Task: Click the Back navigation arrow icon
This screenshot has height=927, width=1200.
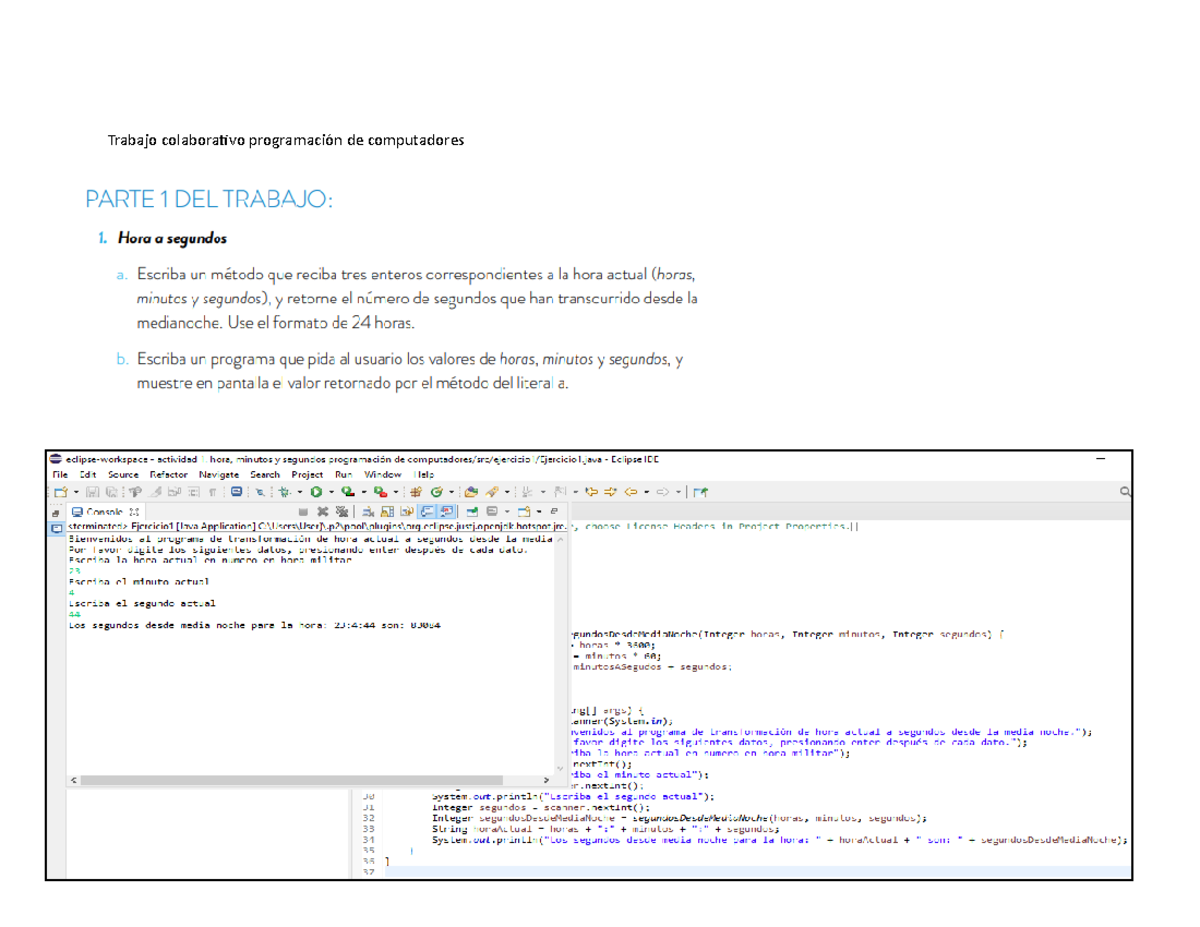Action: point(630,492)
